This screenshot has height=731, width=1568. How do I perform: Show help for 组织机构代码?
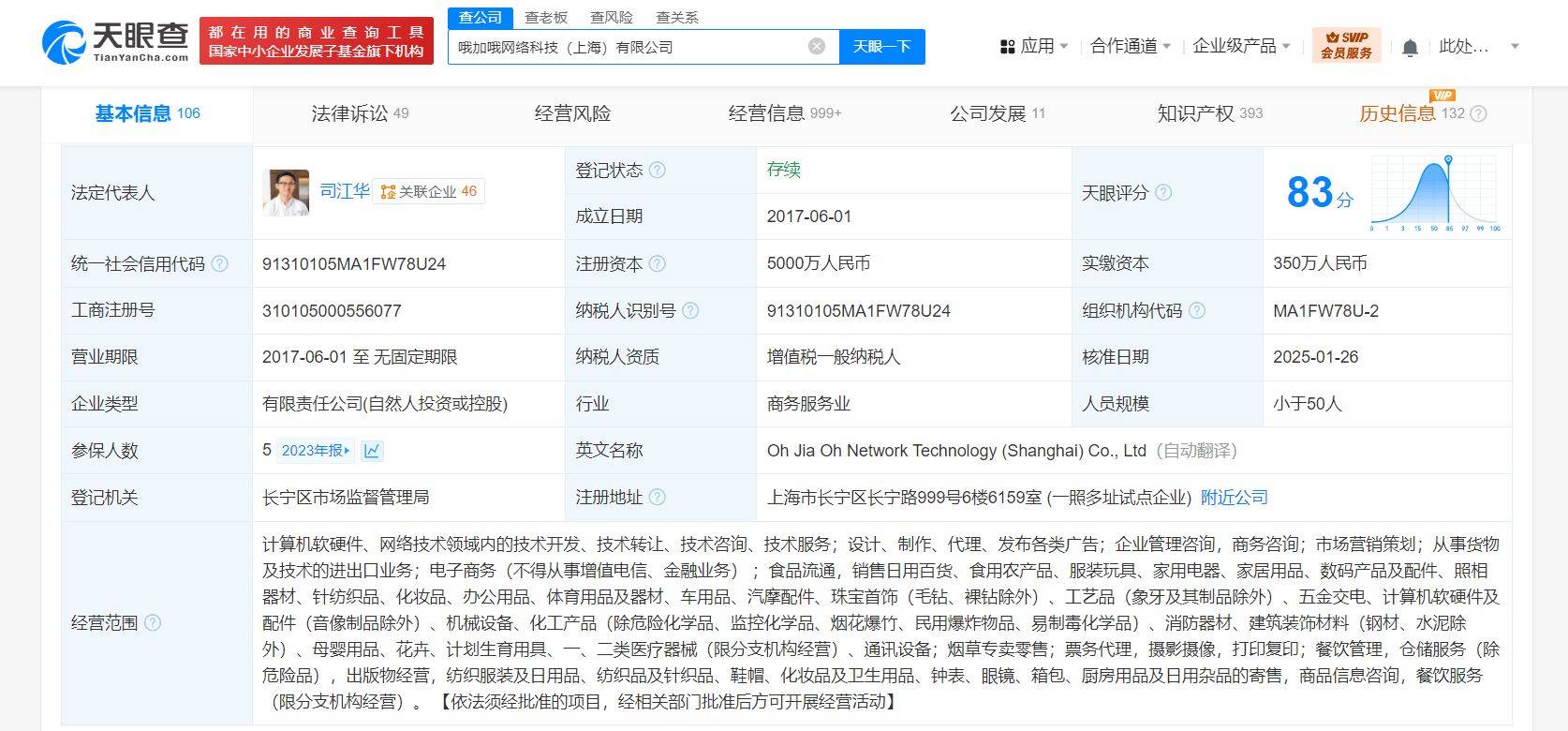(x=1197, y=310)
